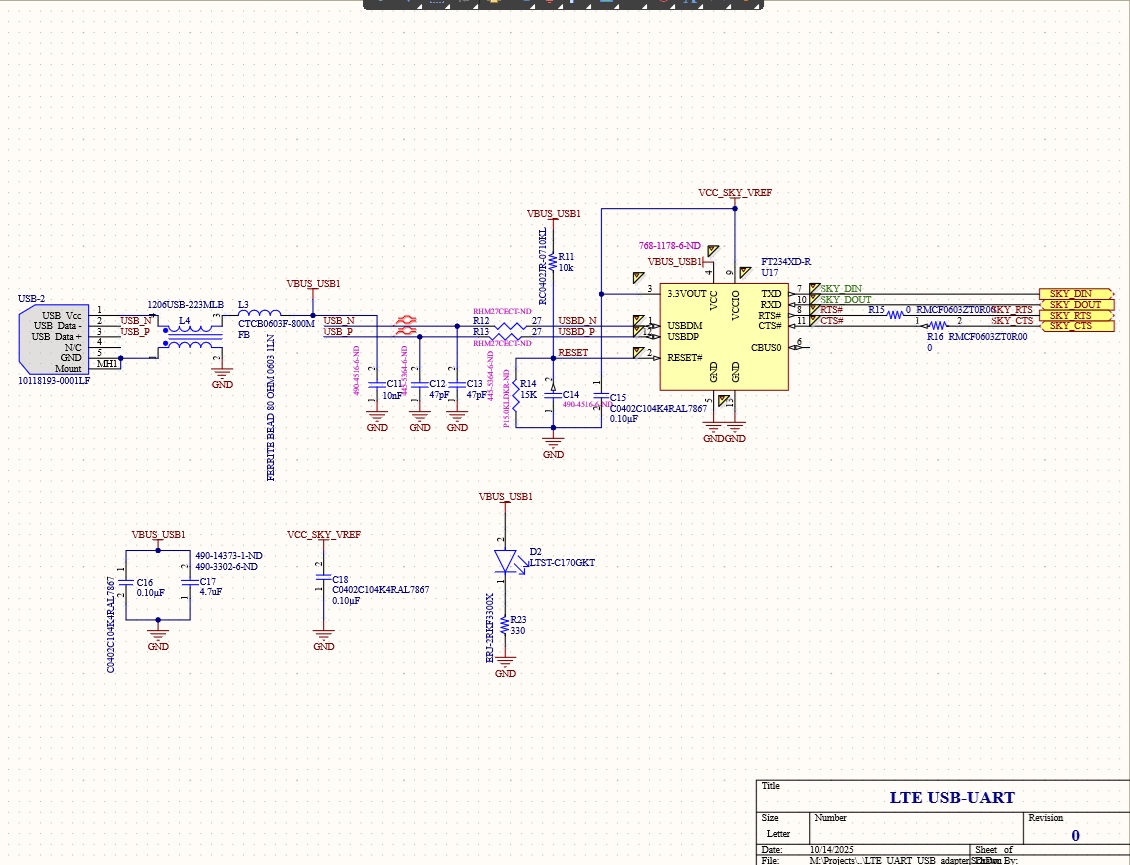This screenshot has height=865, width=1130.
Task: Select the R23 330 ohm resistor
Action: pos(506,623)
